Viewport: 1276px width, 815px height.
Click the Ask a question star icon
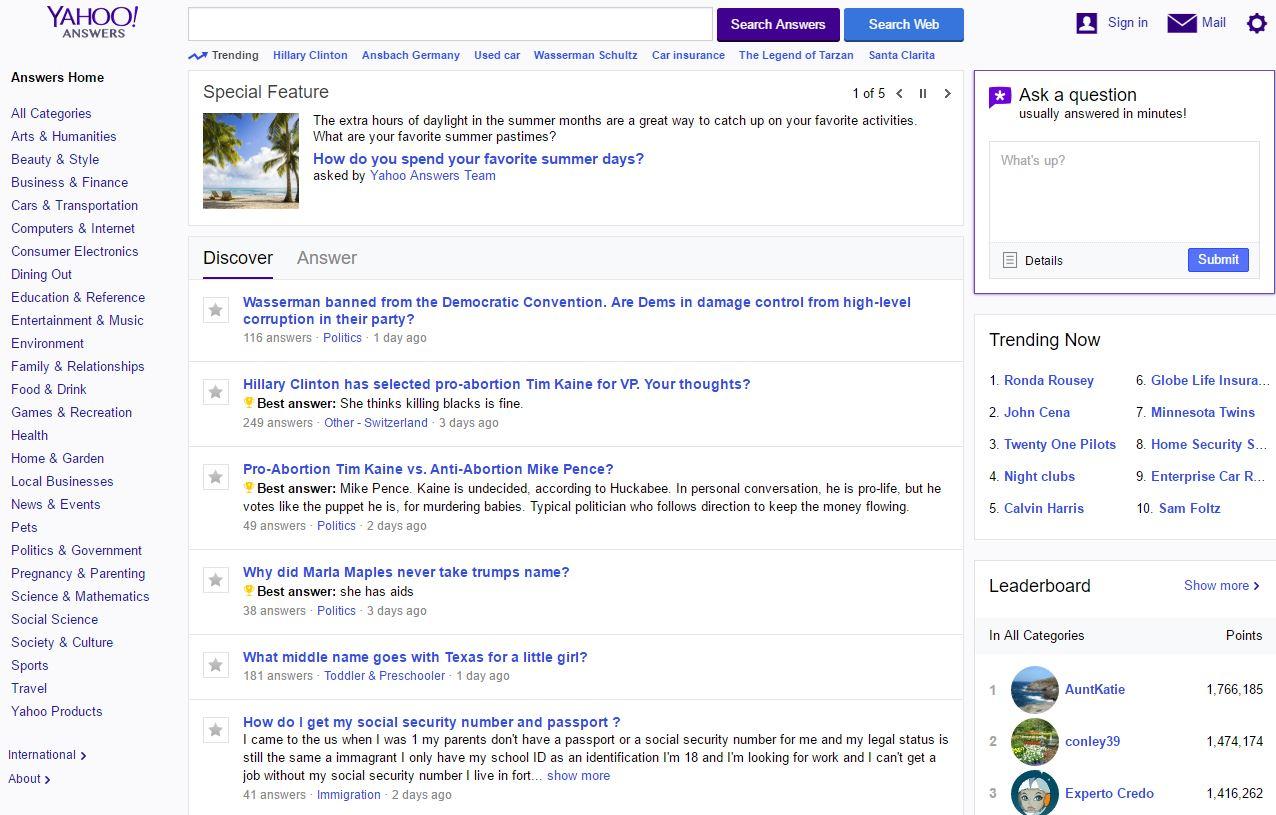1000,97
